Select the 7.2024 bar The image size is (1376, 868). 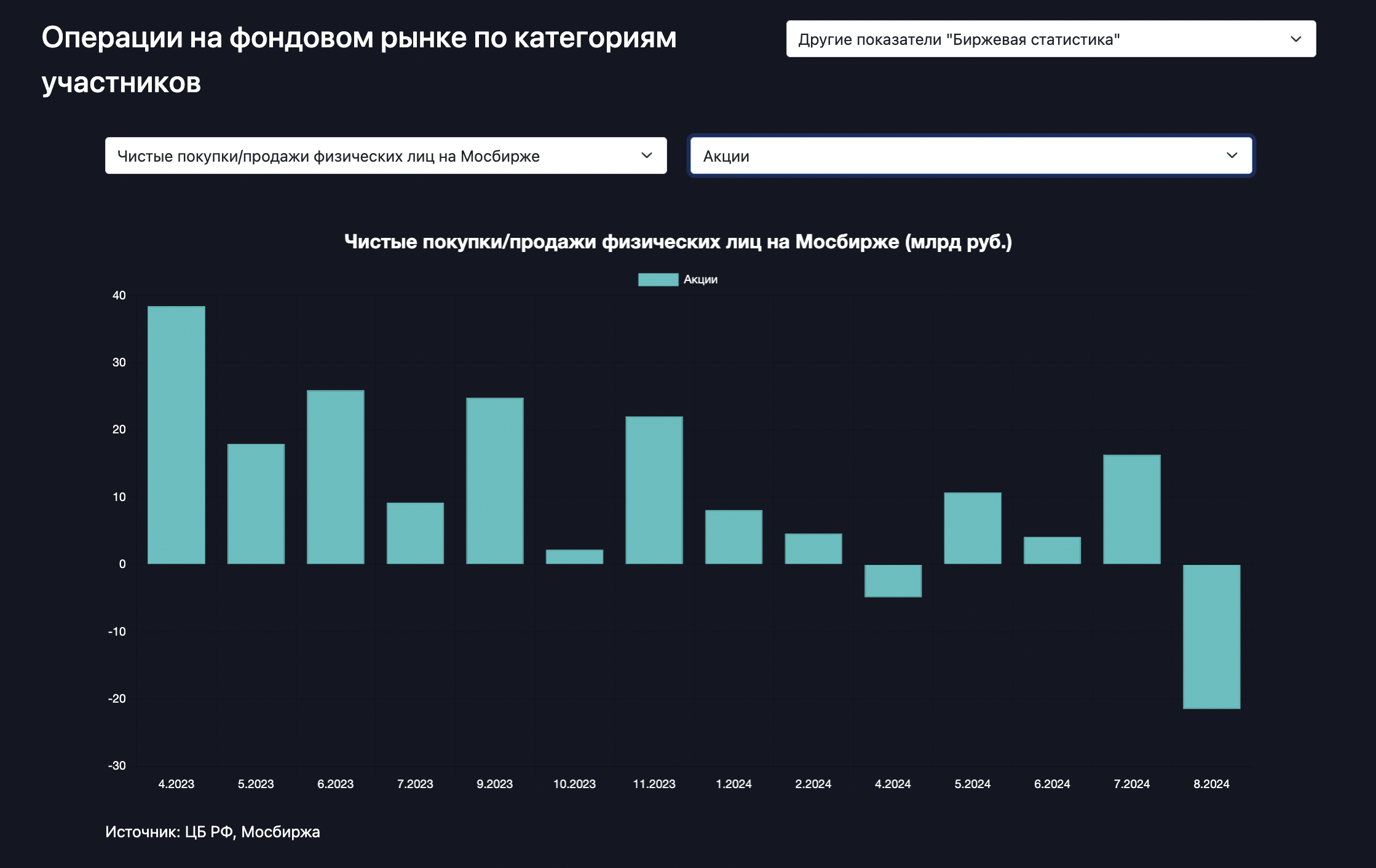pos(1132,509)
